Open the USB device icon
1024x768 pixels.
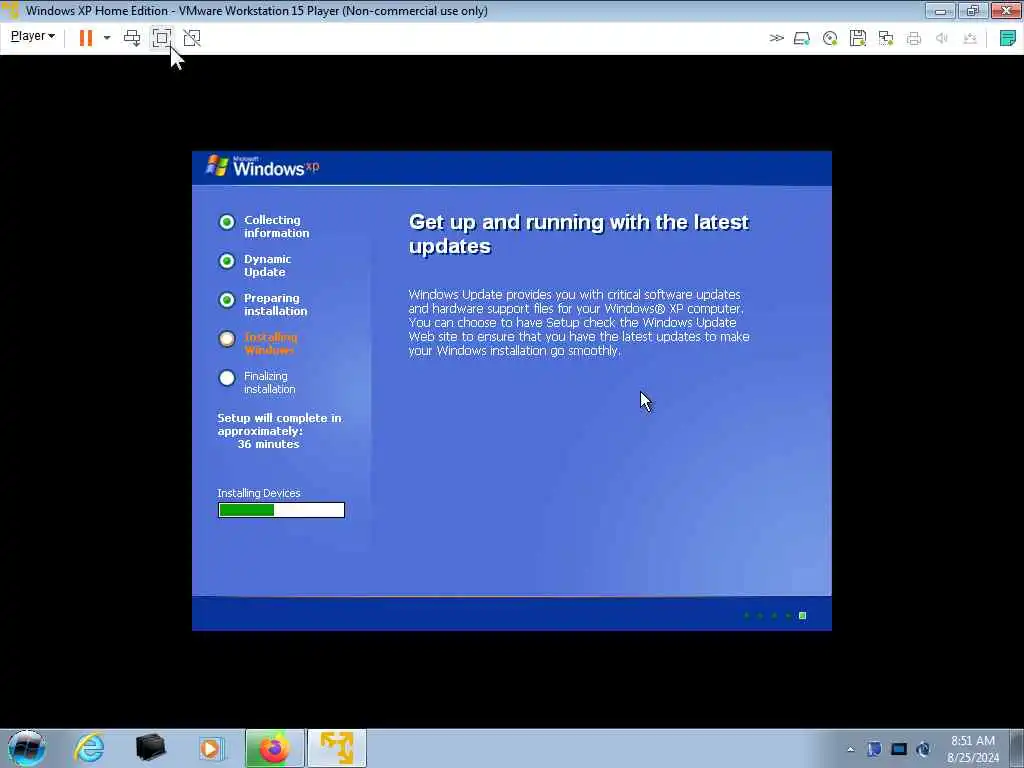pyautogui.click(x=970, y=39)
